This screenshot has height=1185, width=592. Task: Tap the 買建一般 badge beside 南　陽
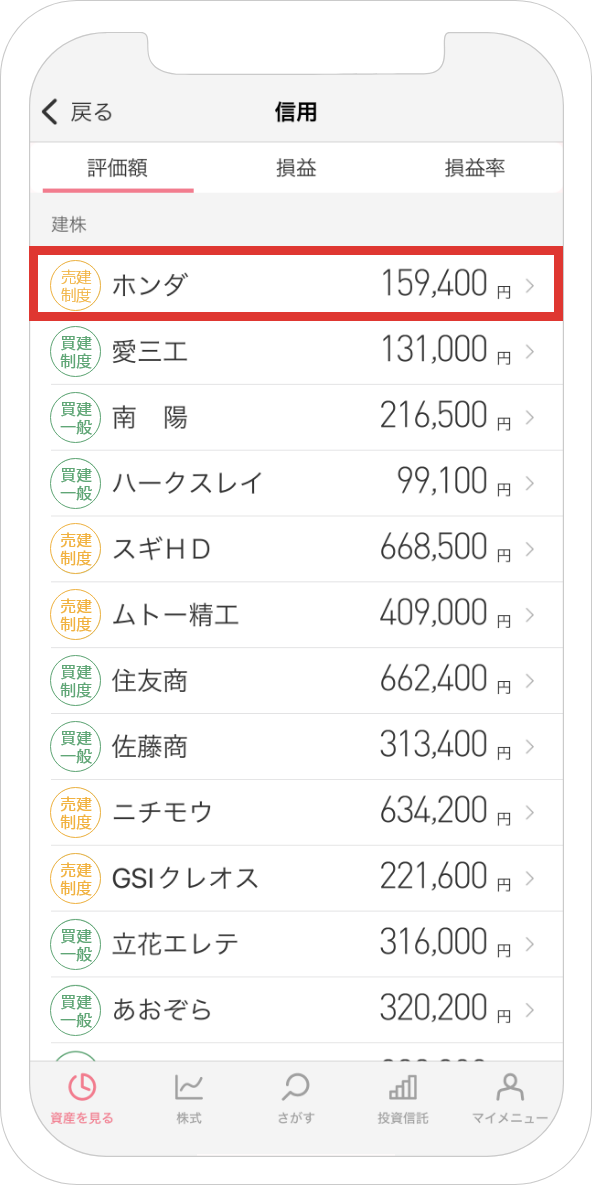(76, 417)
